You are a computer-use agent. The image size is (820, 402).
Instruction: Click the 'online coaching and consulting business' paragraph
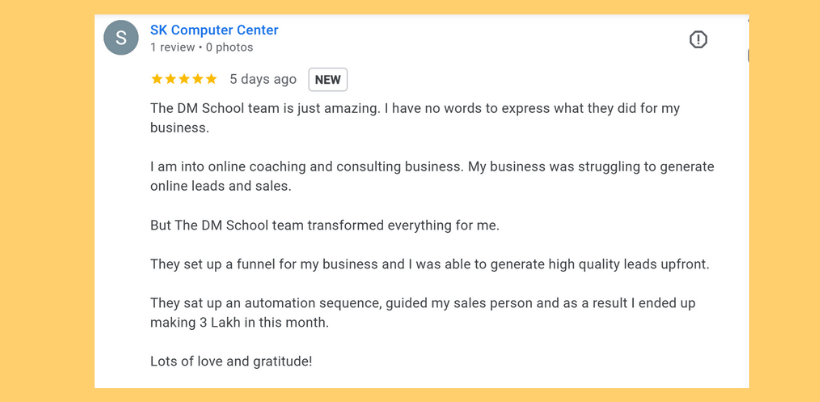[432, 177]
